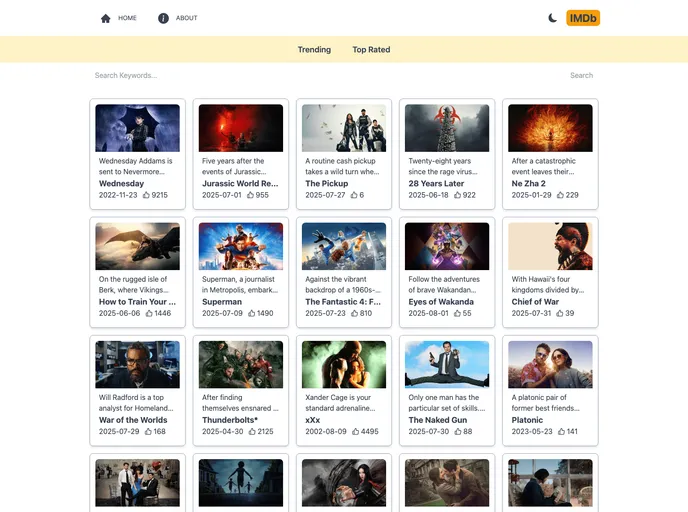Click the Superman title text
688x512 pixels.
coord(222,302)
